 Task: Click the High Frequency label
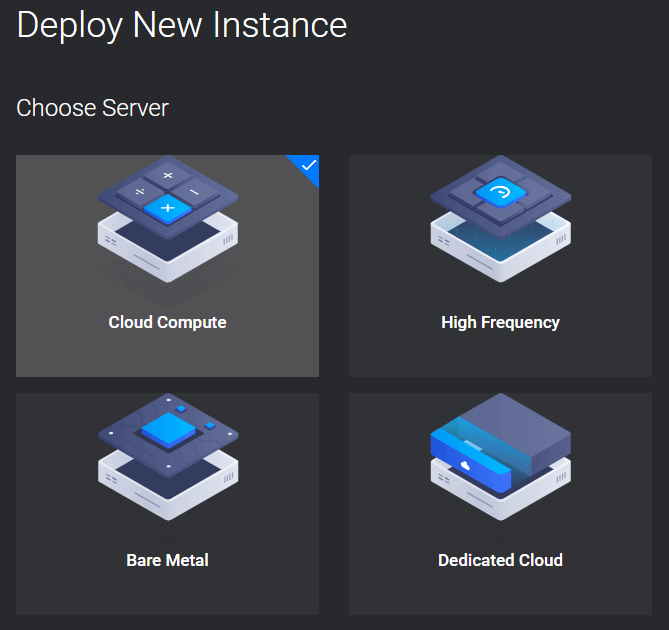pos(500,323)
